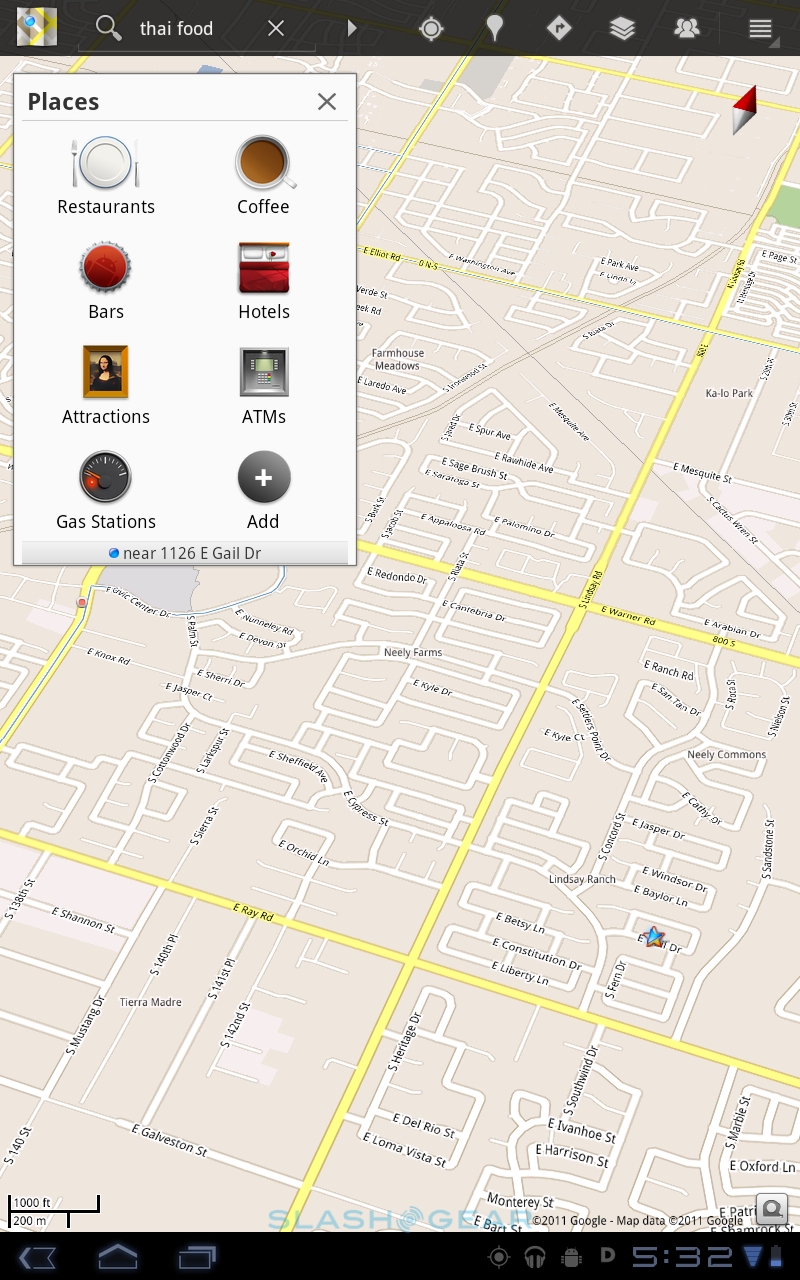
Task: Tap the 5:32 clock in system bar
Action: pyautogui.click(x=683, y=1258)
